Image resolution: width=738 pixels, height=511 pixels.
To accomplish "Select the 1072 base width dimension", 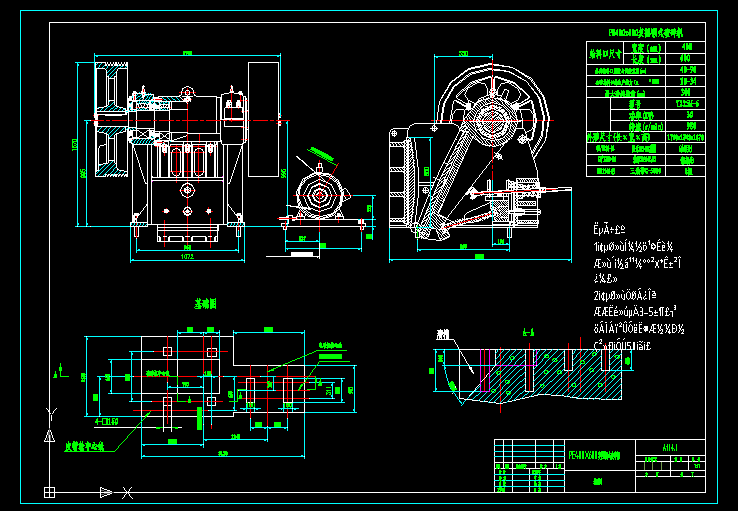I will 187,257.
